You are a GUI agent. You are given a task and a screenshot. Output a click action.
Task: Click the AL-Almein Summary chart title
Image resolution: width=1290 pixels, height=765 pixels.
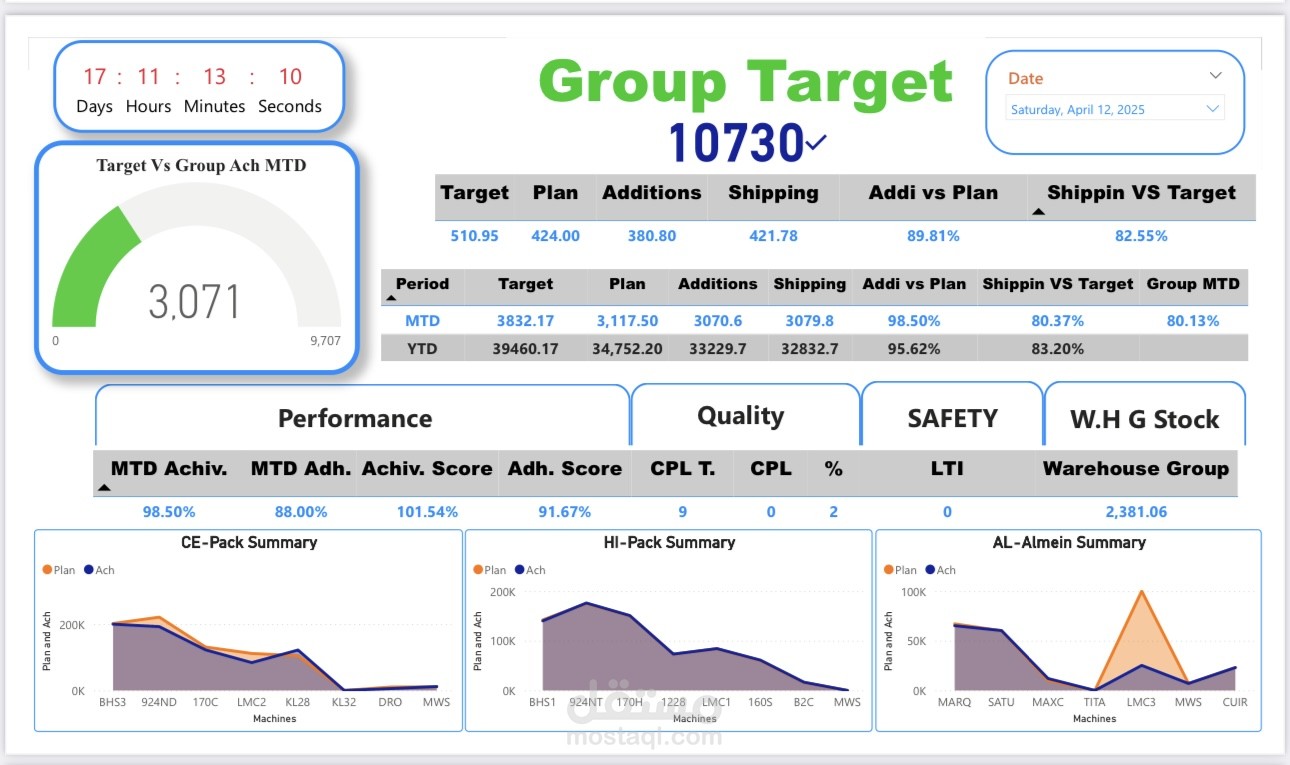1069,542
